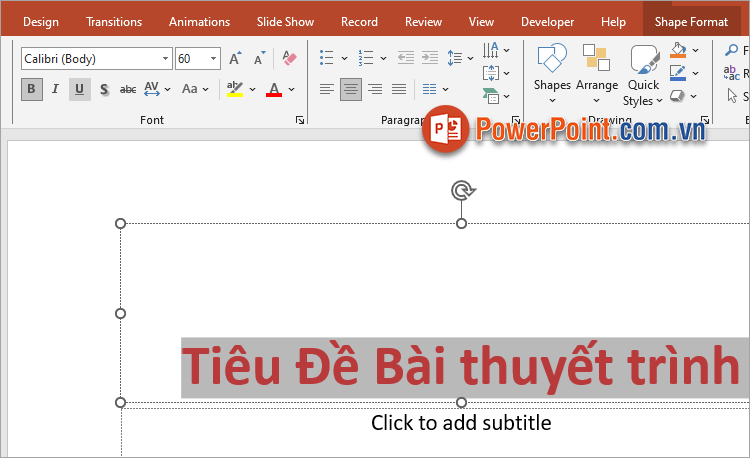Viewport: 750px width, 458px height.
Task: Expand the numbering style dropdown arrow
Action: (x=384, y=58)
